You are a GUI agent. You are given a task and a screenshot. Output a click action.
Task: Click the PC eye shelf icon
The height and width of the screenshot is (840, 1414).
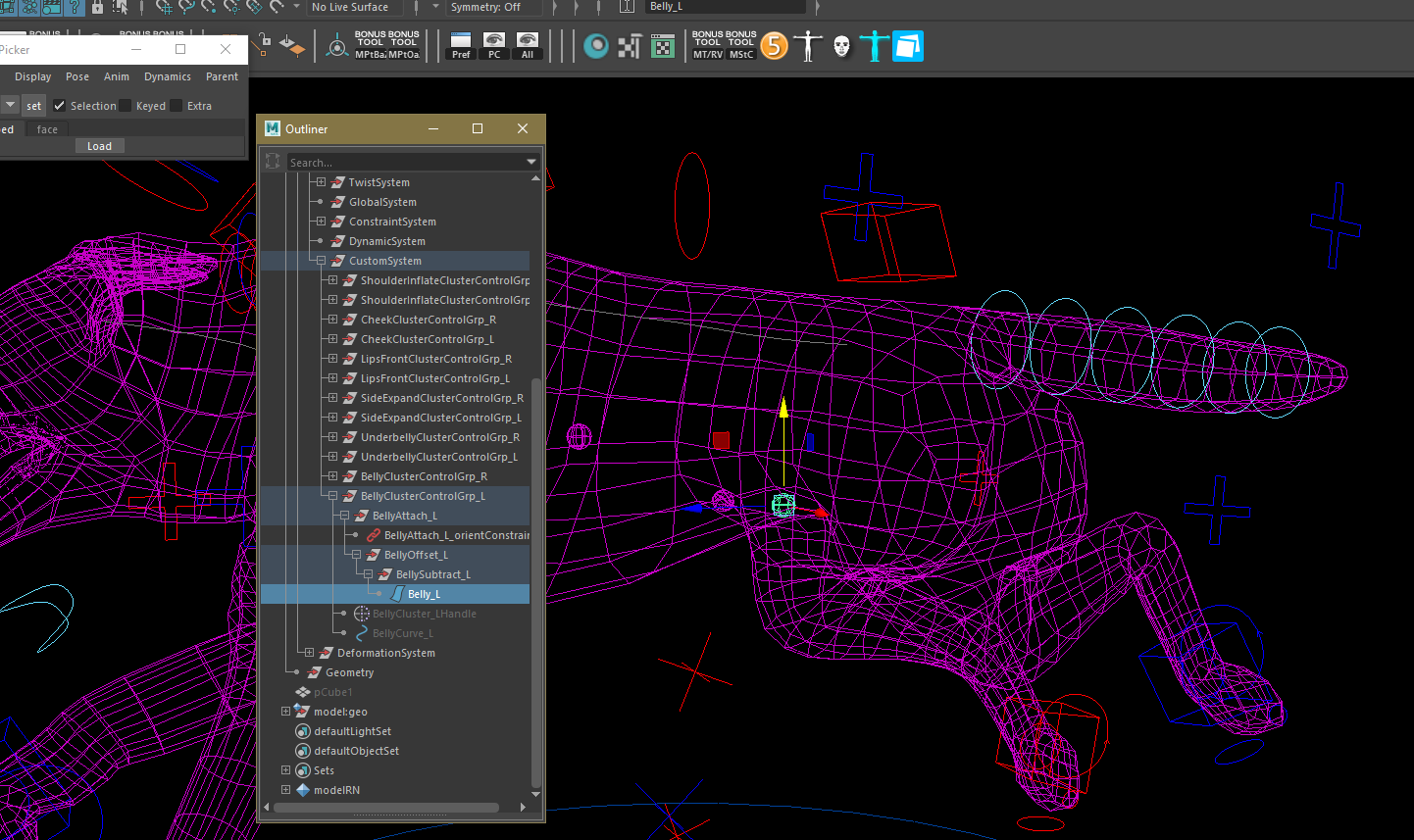(x=494, y=45)
